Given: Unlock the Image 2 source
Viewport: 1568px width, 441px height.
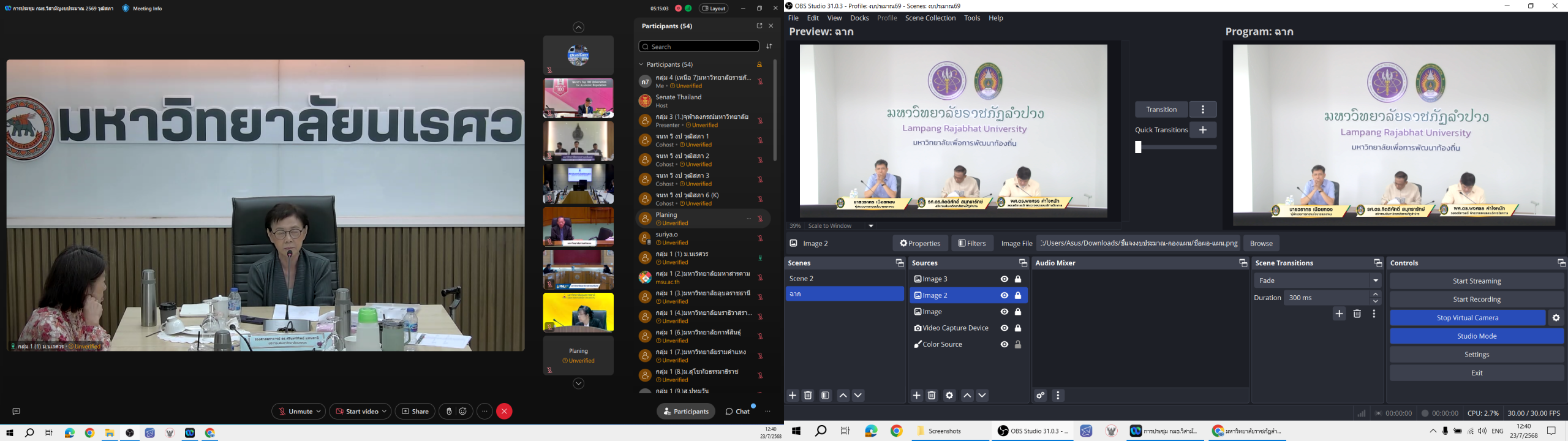Looking at the screenshot, I should point(1018,296).
